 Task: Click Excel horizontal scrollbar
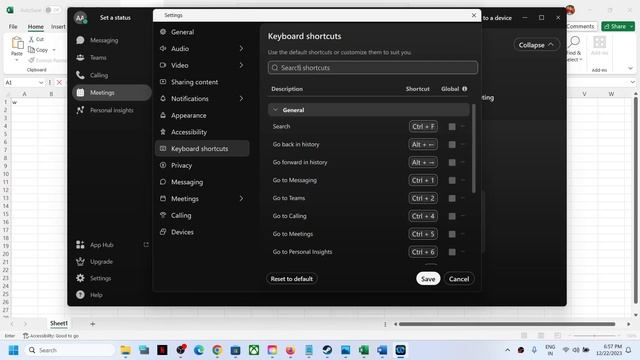click(x=507, y=324)
